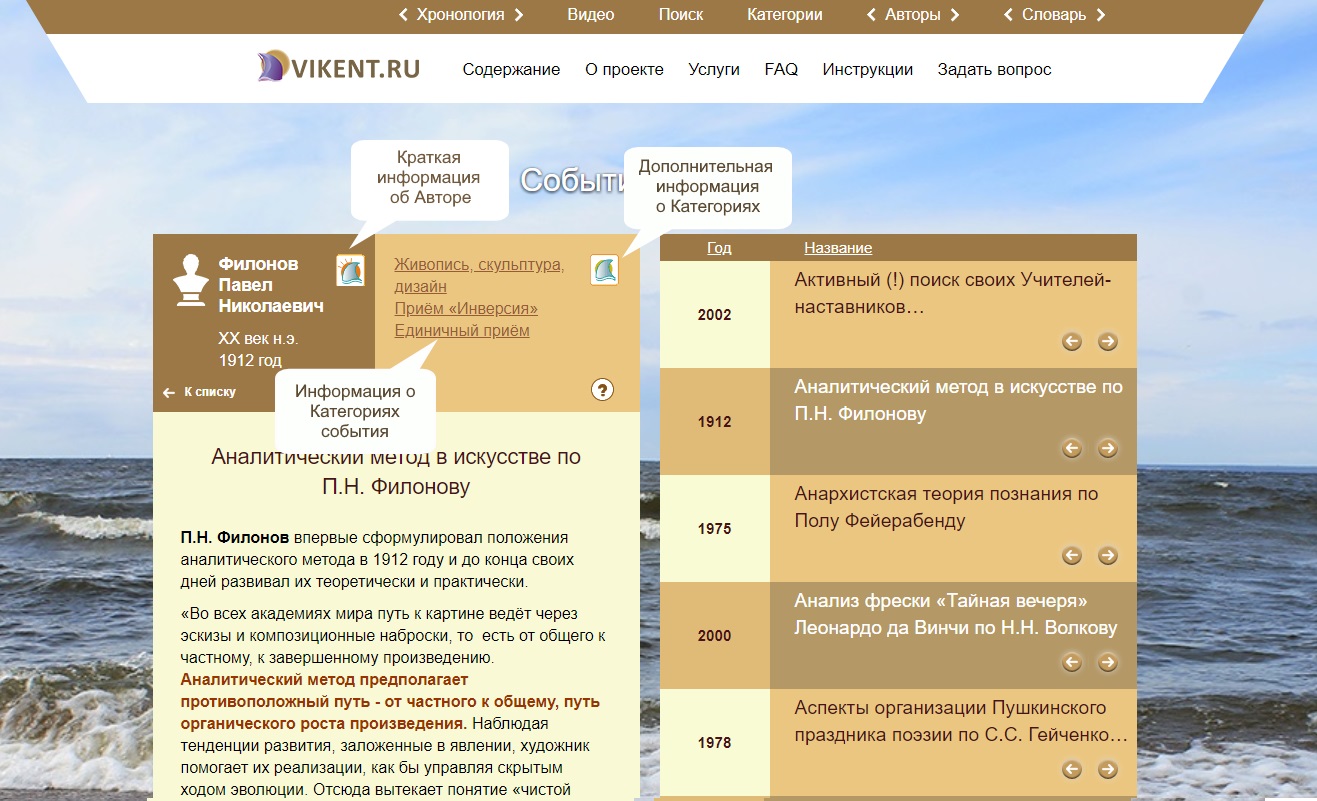Click left arrow in 2000 row
Screen dimensions: 1317x801
(x=1072, y=663)
